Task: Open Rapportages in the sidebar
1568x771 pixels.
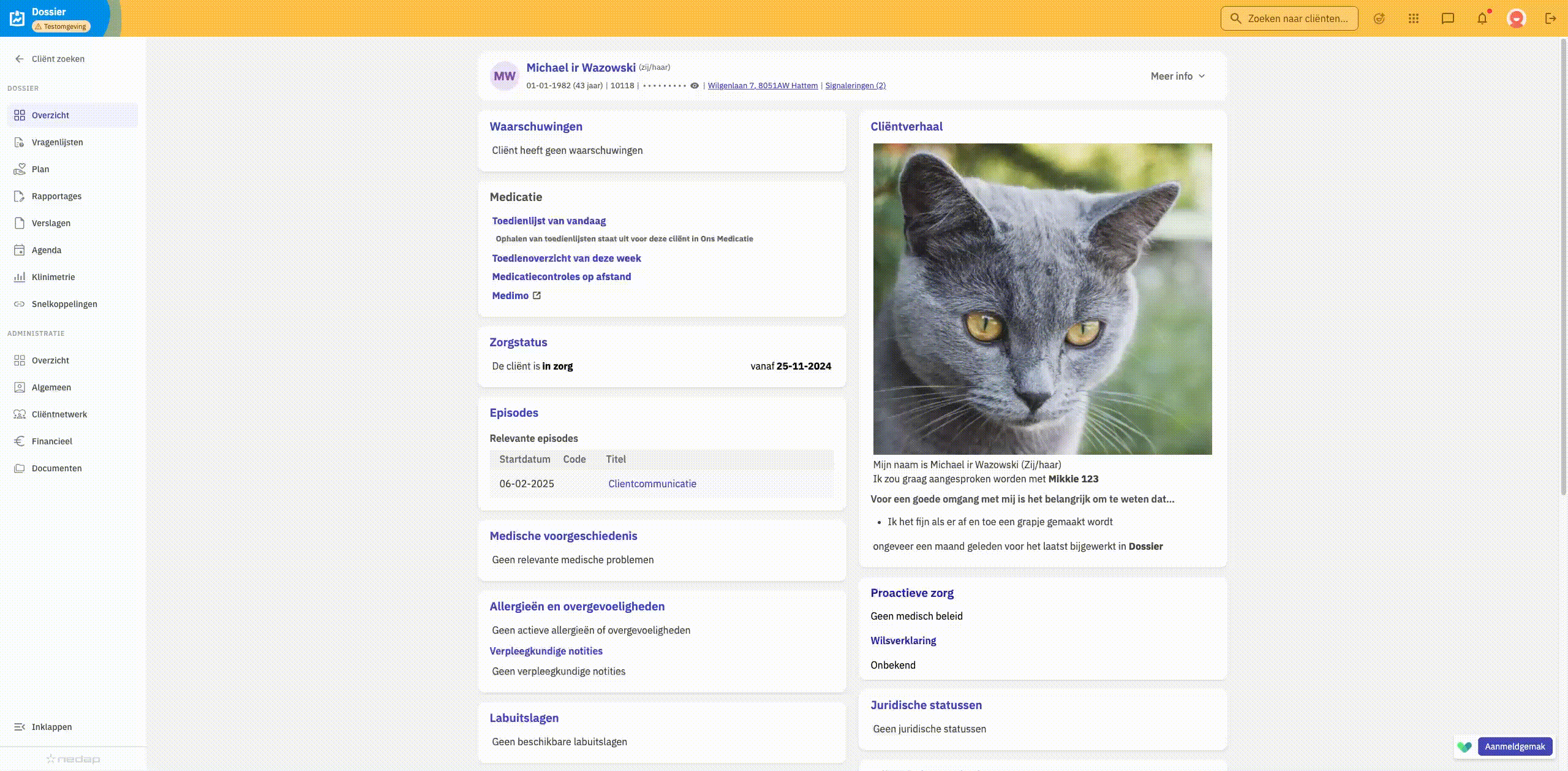Action: (x=56, y=196)
